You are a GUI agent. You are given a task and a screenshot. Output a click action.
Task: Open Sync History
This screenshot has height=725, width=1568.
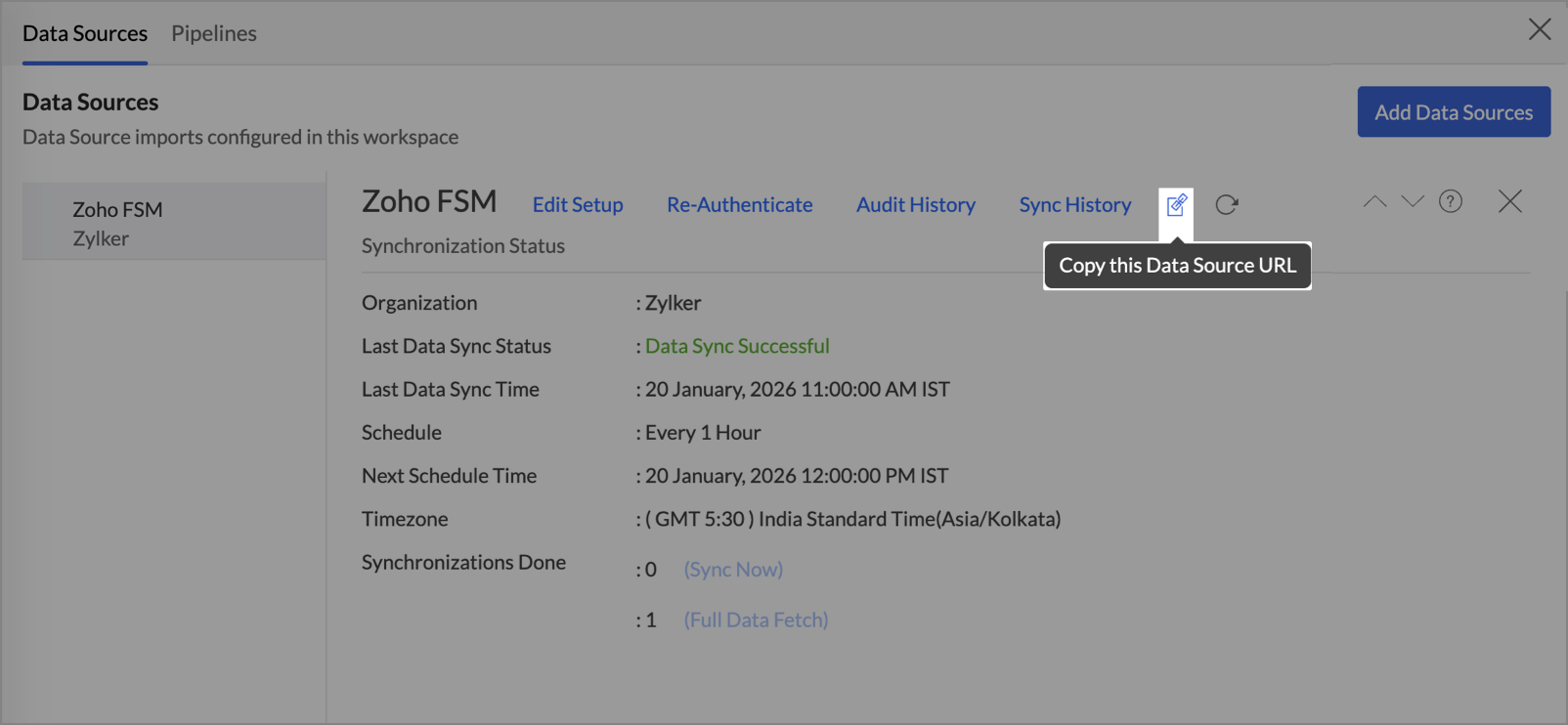point(1074,205)
